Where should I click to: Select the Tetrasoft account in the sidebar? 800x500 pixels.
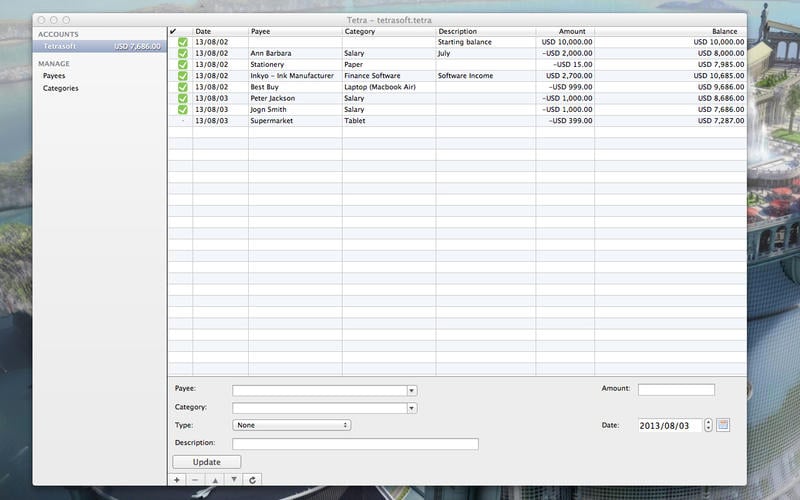coord(100,46)
